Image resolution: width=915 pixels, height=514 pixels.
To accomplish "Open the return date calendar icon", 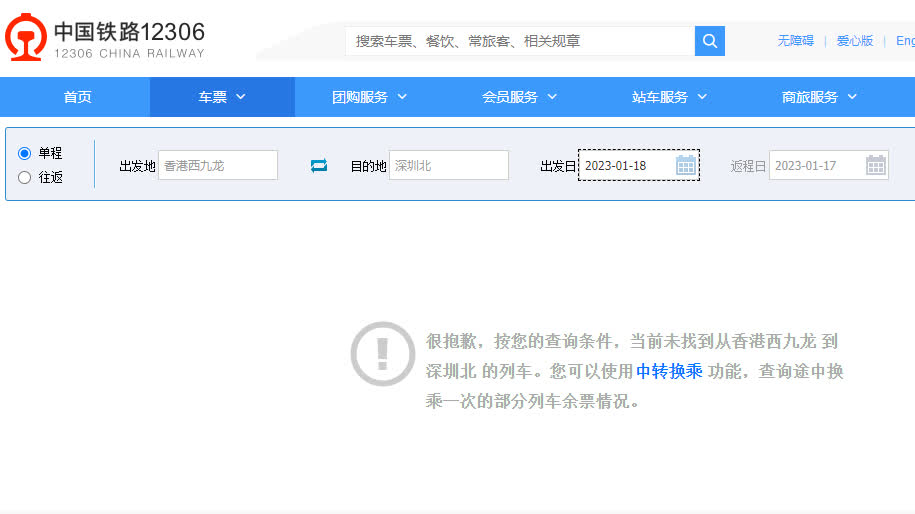I will coord(876,165).
